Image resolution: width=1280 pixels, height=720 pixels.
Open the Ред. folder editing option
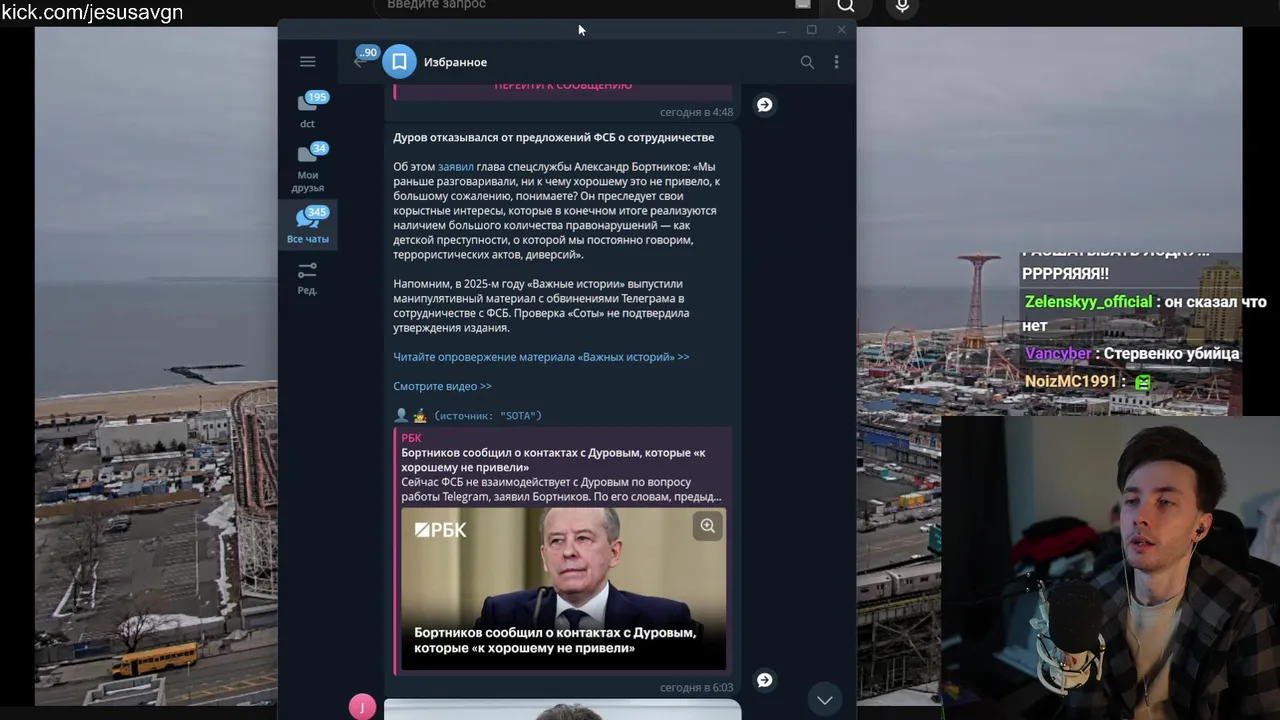pos(307,278)
